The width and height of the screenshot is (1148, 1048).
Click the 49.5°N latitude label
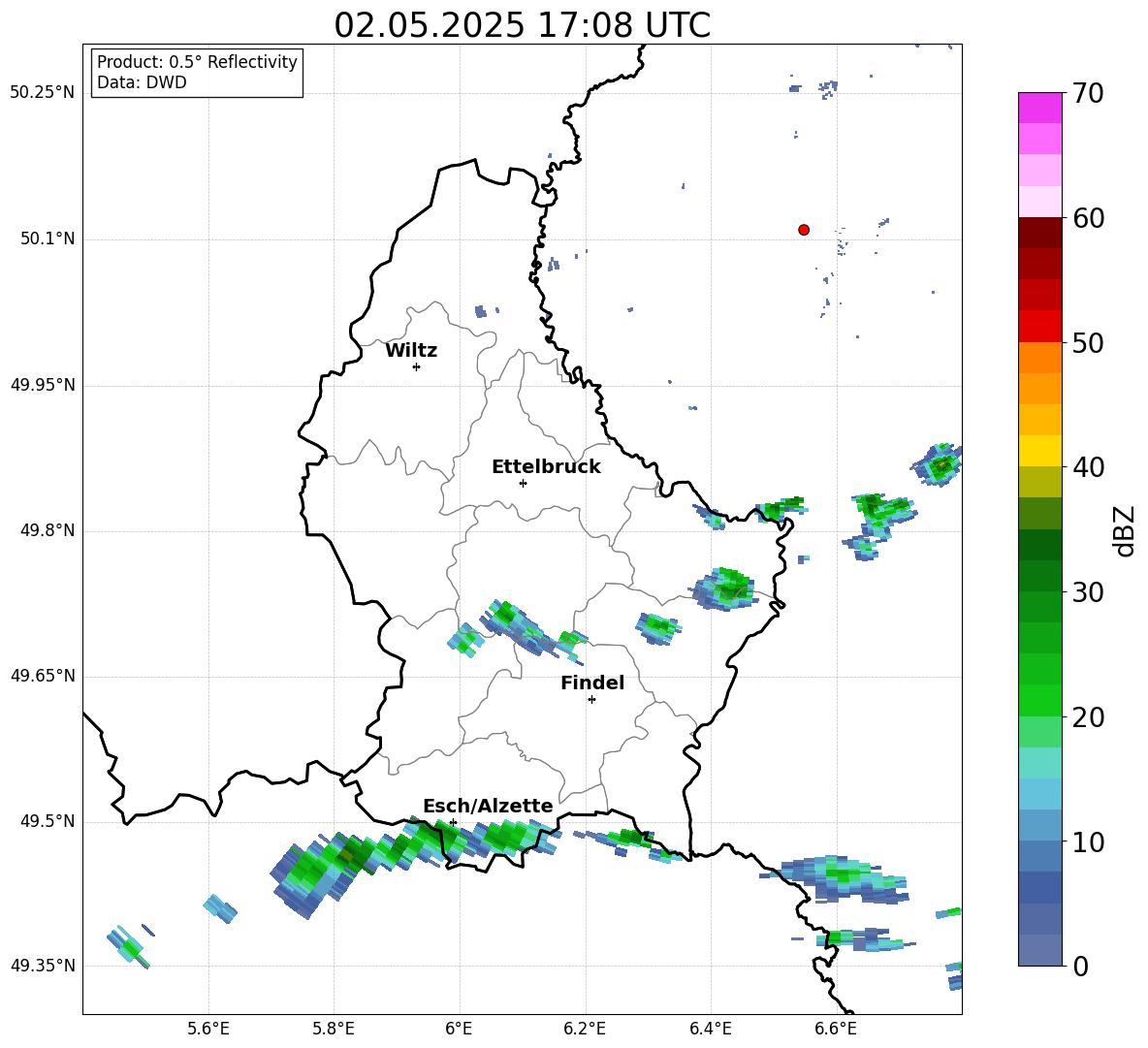(48, 822)
